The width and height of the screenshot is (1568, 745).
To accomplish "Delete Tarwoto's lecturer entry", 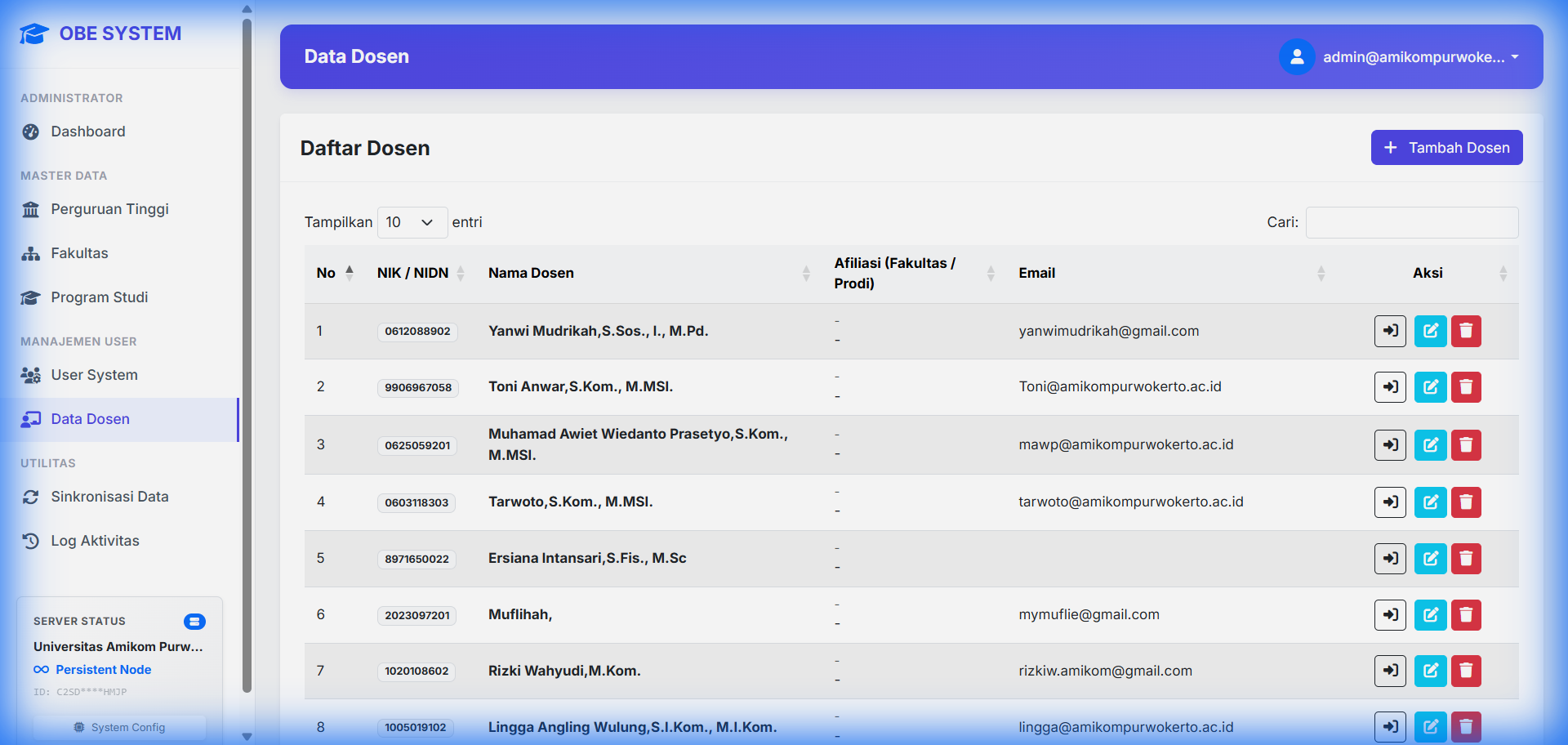I will tap(1466, 502).
